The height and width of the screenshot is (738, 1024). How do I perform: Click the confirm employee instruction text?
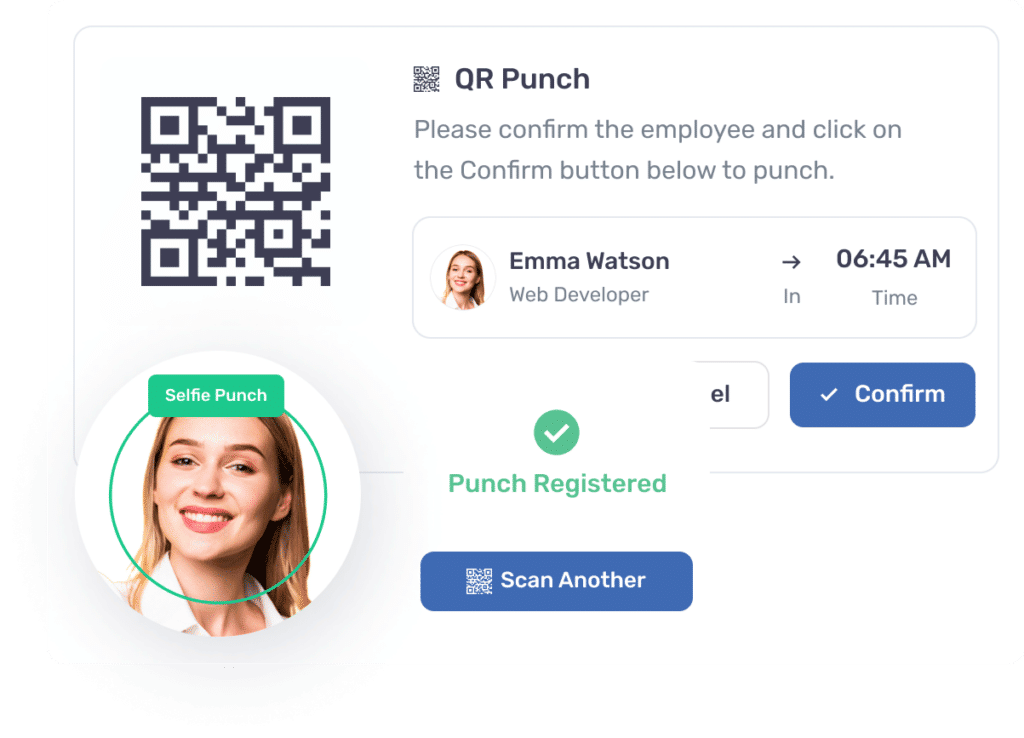tap(658, 150)
